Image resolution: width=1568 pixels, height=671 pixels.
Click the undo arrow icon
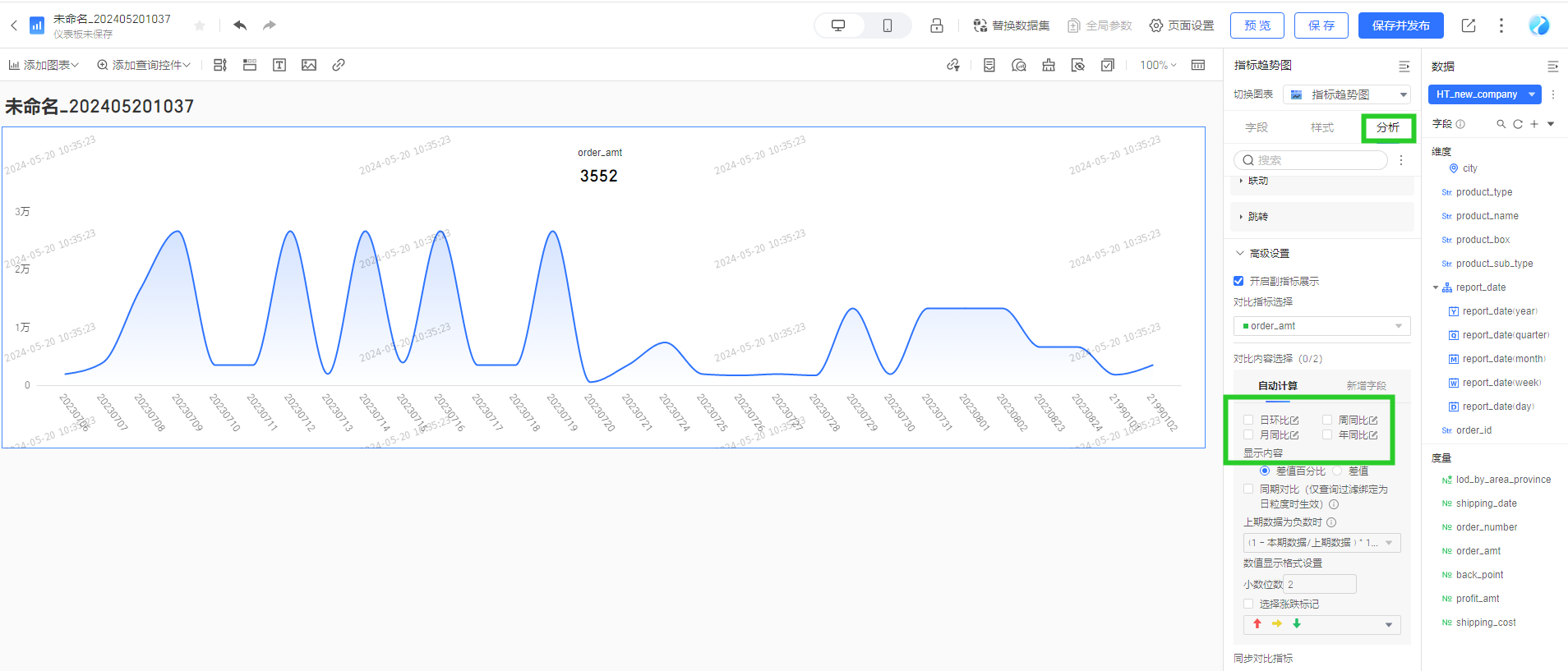[x=239, y=25]
